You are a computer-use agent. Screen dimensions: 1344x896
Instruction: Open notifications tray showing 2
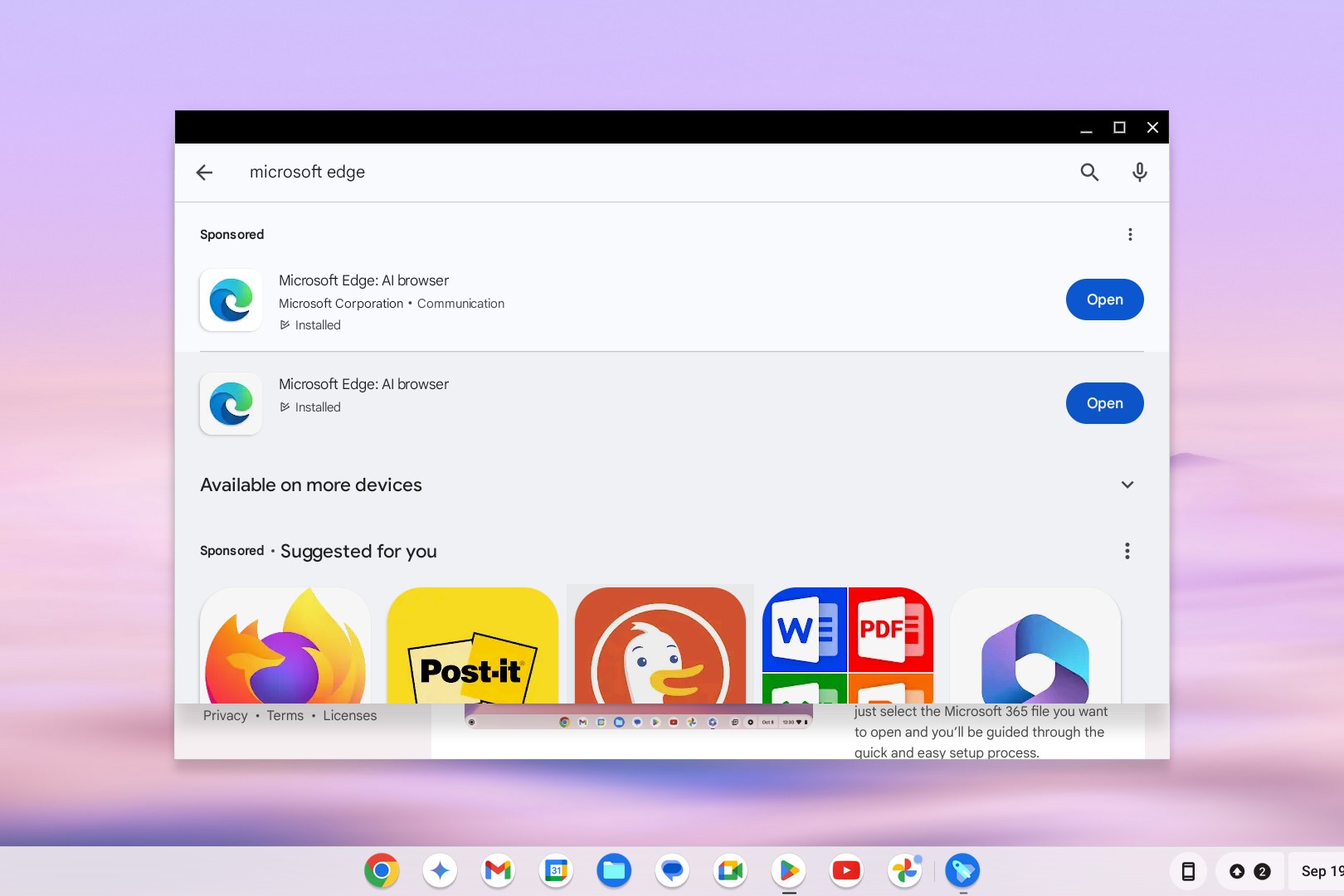tap(1249, 871)
